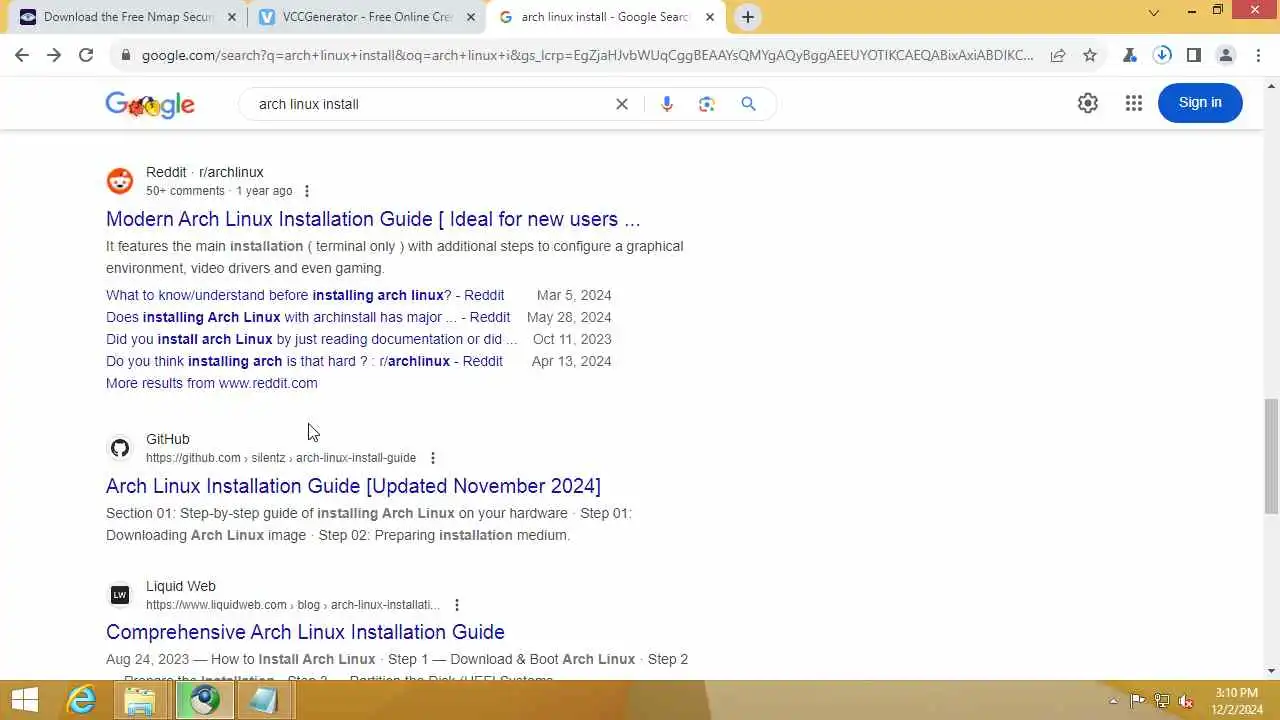Open the network icon in the system tray

tap(1162, 701)
